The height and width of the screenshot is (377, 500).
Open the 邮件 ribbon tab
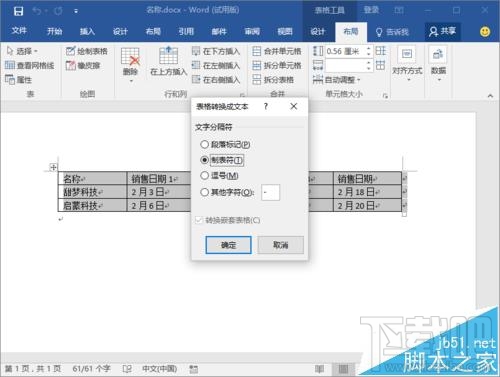pos(219,31)
